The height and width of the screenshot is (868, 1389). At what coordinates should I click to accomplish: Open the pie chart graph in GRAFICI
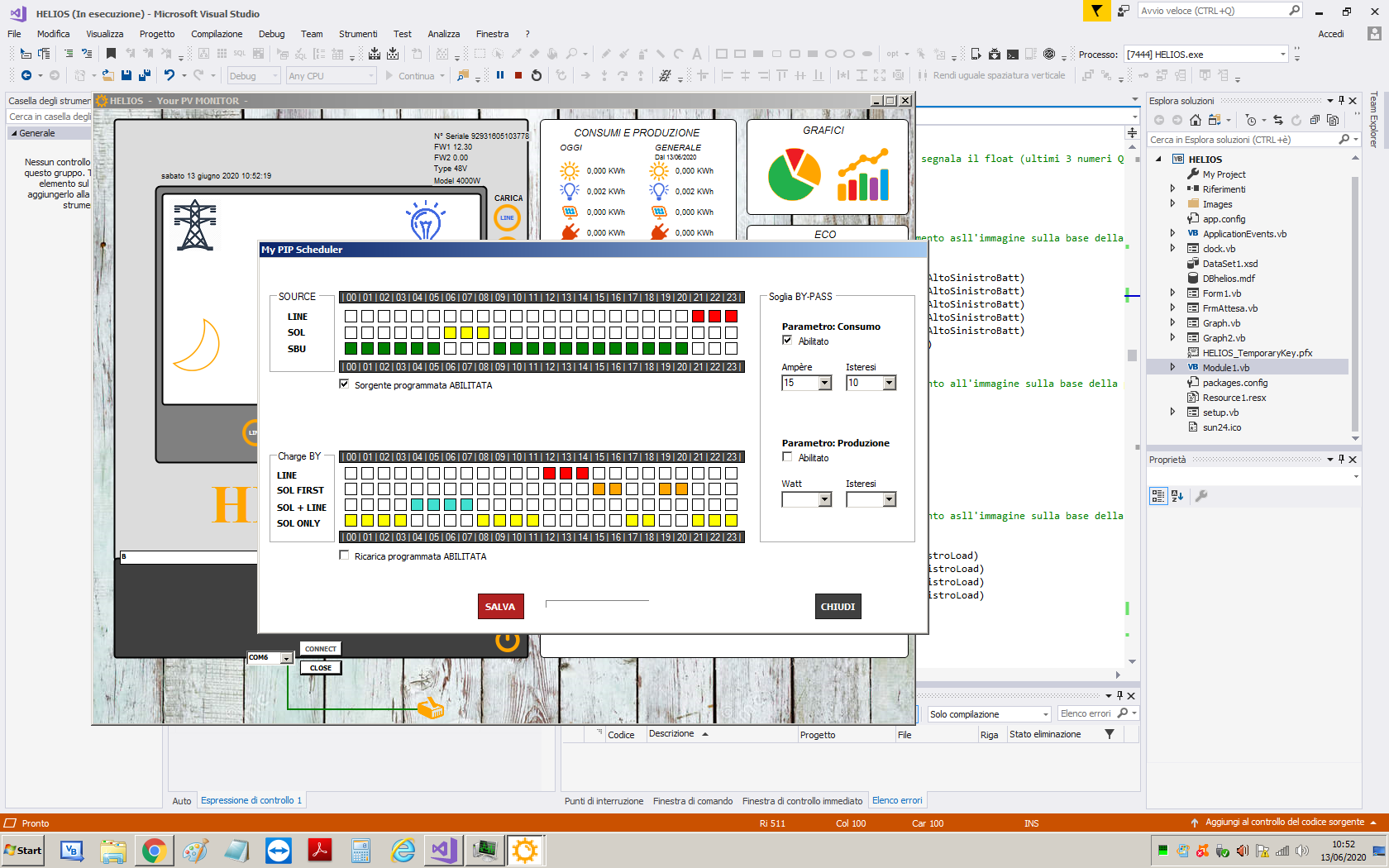click(794, 174)
